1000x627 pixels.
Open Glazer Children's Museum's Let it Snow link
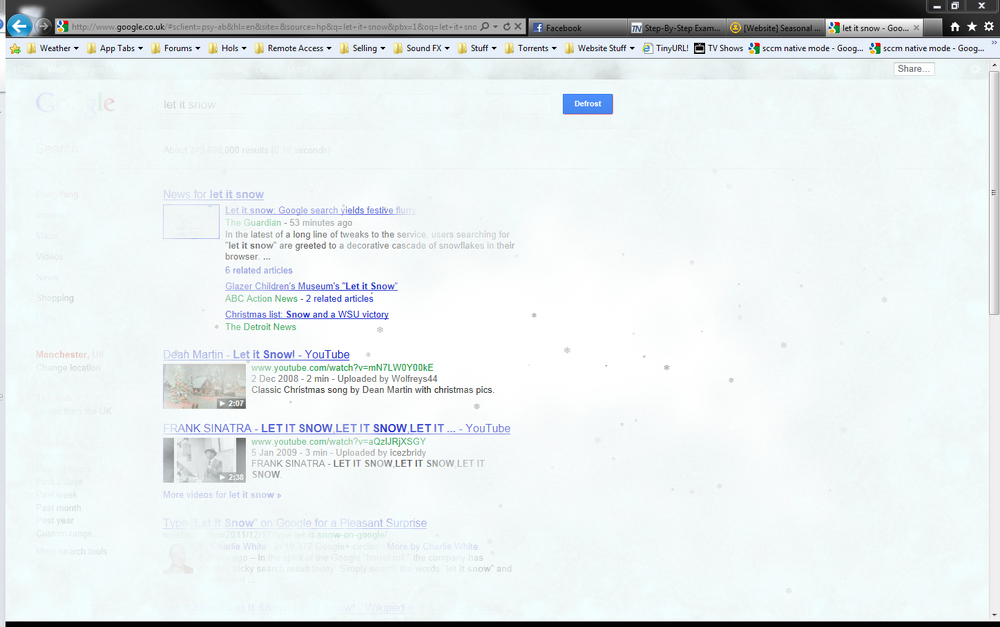(311, 286)
